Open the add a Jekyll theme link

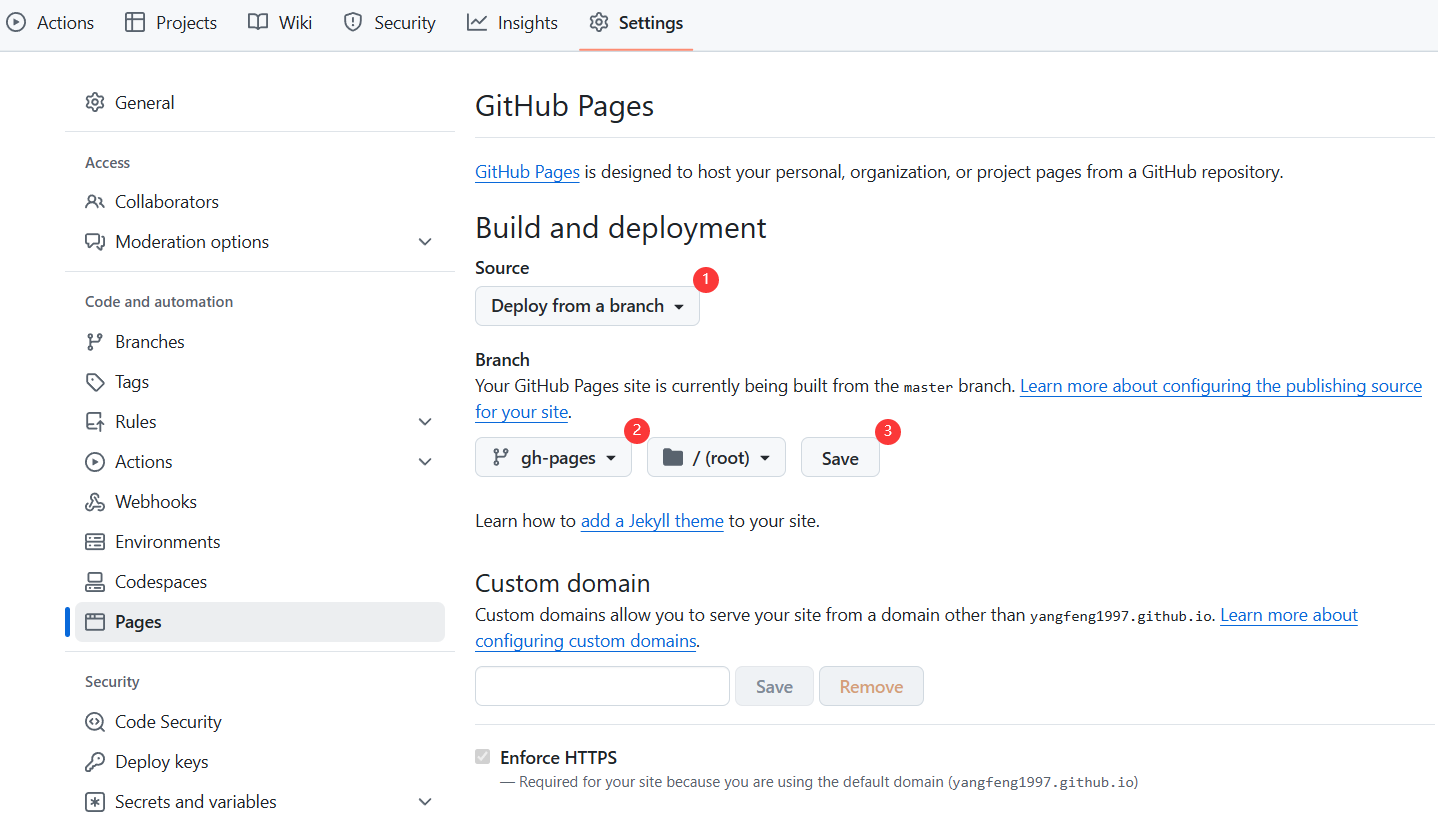tap(652, 521)
